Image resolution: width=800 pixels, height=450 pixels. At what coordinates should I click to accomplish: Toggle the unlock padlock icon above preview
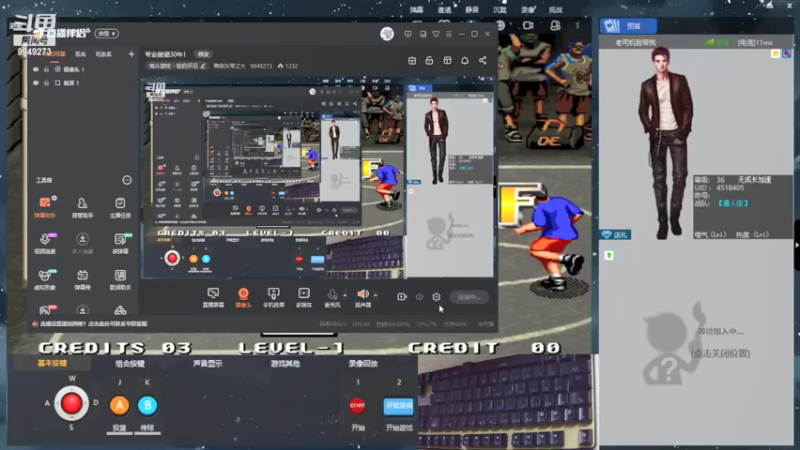[429, 61]
